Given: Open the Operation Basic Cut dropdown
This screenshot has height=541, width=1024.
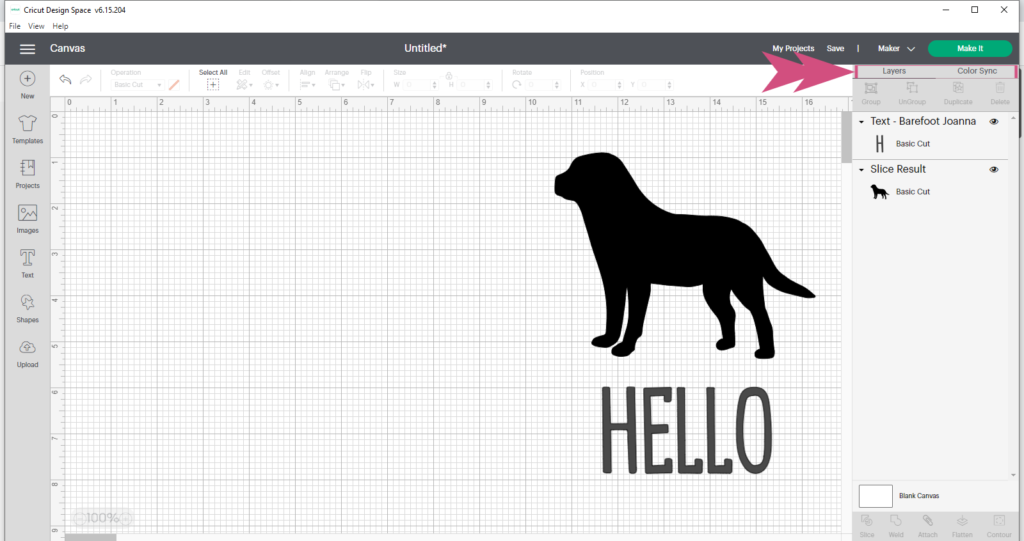Looking at the screenshot, I should (x=137, y=85).
